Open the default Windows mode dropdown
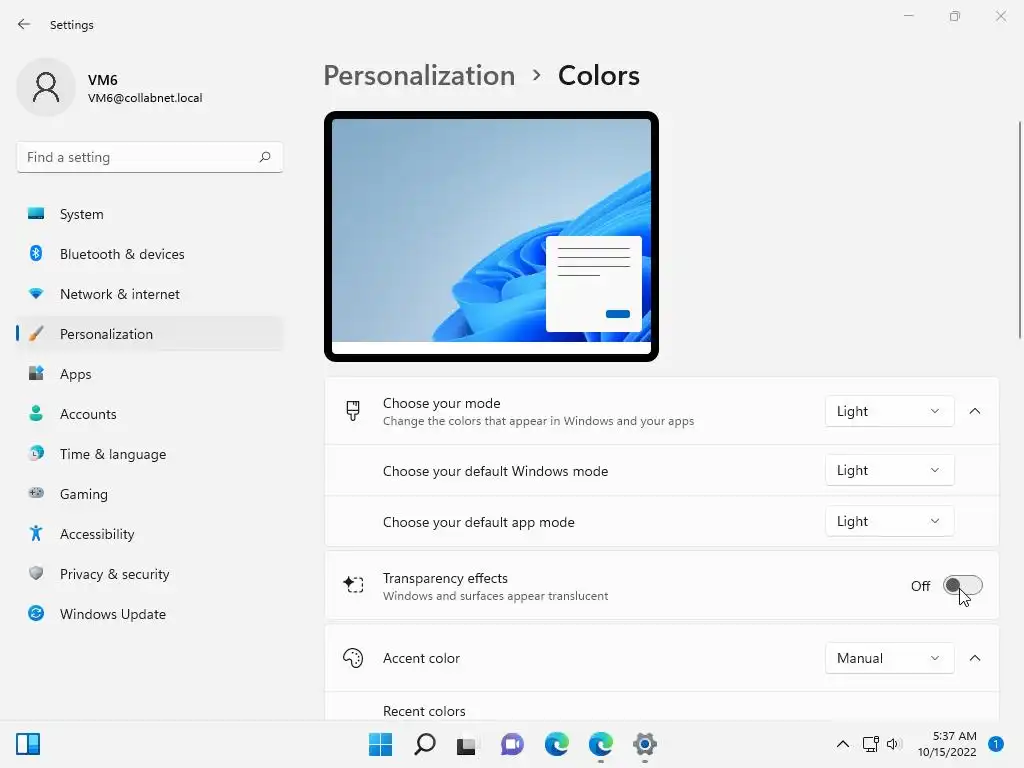 (x=889, y=470)
